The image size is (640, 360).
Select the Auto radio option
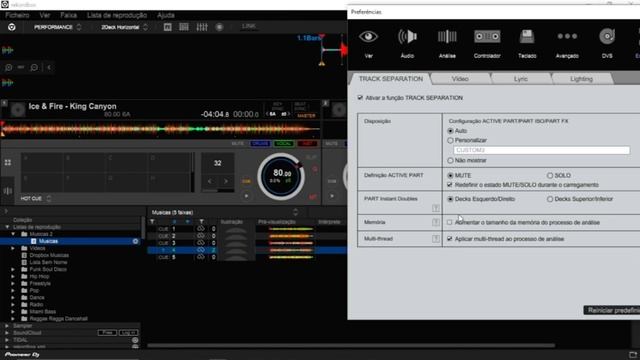click(450, 131)
